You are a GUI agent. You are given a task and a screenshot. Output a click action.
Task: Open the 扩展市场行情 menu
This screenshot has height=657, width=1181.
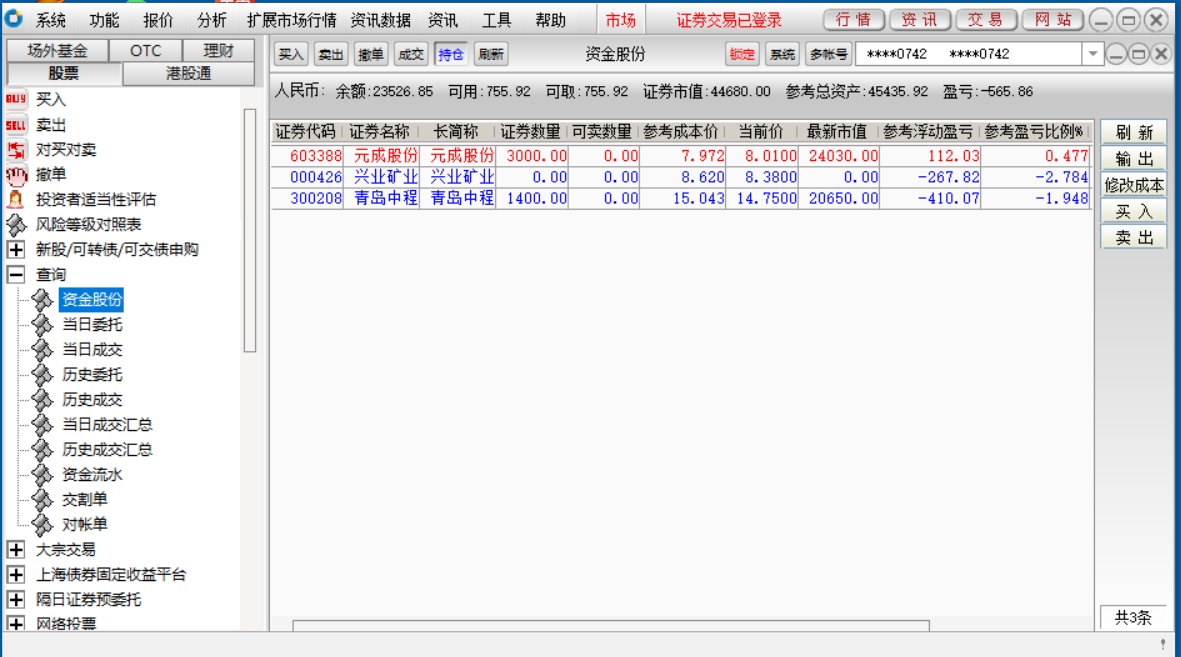(291, 20)
